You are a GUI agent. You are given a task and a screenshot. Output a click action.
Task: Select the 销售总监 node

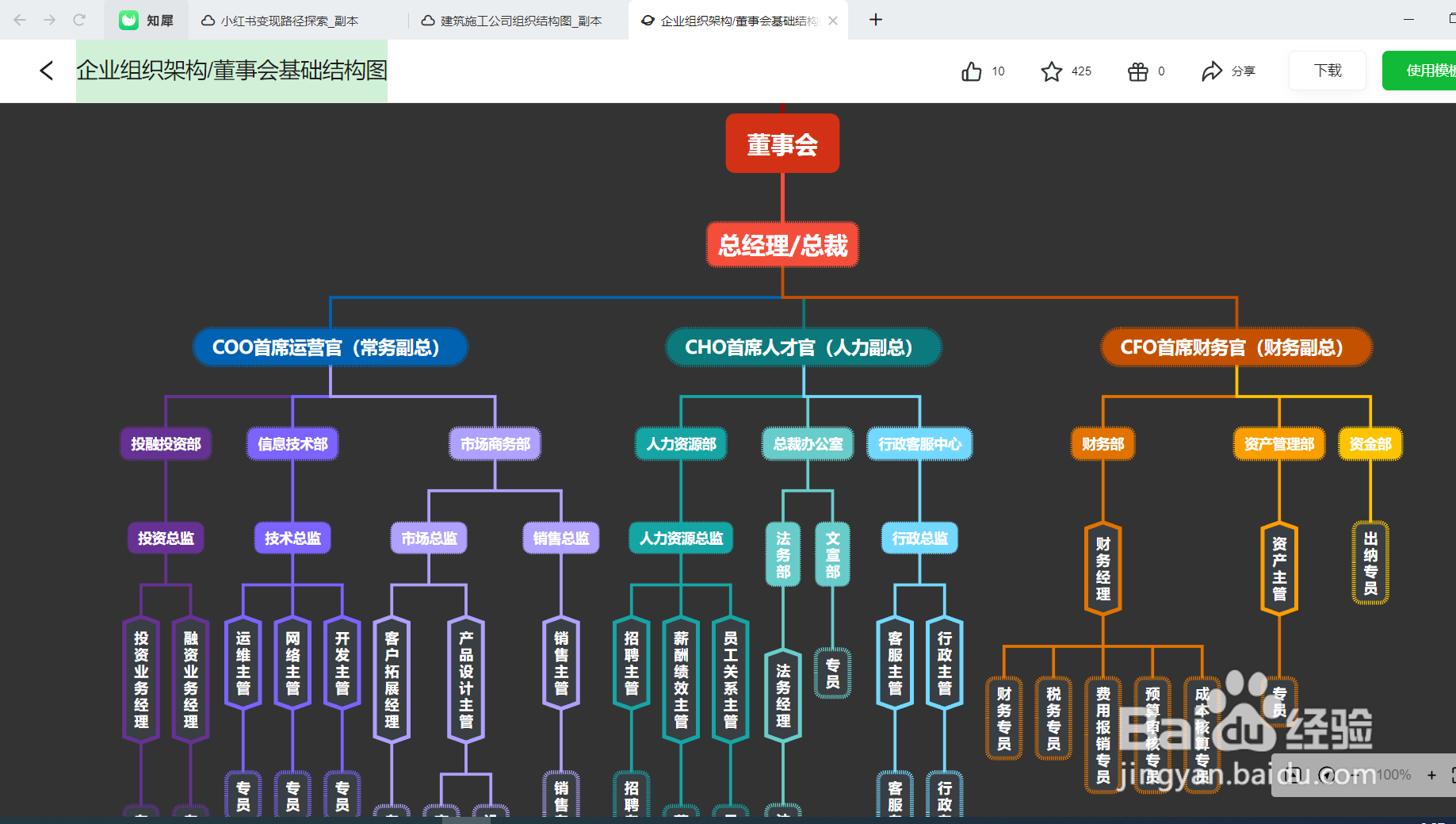(x=561, y=538)
